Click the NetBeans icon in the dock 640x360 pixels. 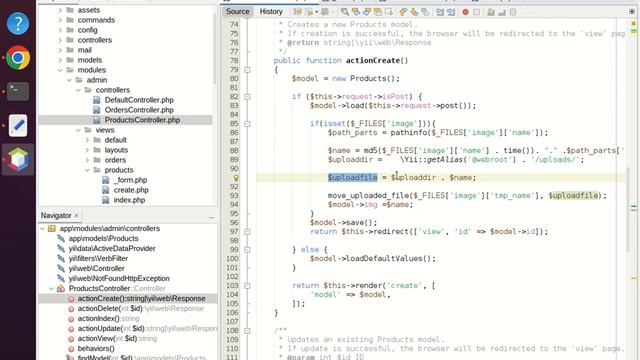(x=18, y=159)
